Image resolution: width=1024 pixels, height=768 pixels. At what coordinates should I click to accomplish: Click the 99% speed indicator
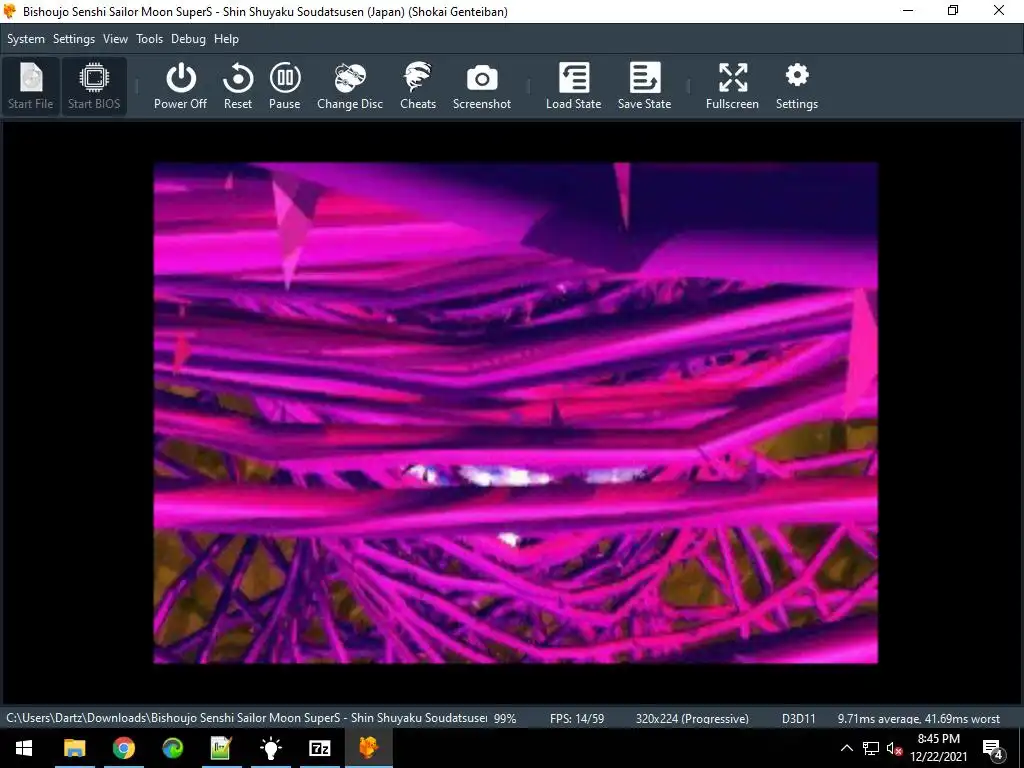pos(505,718)
